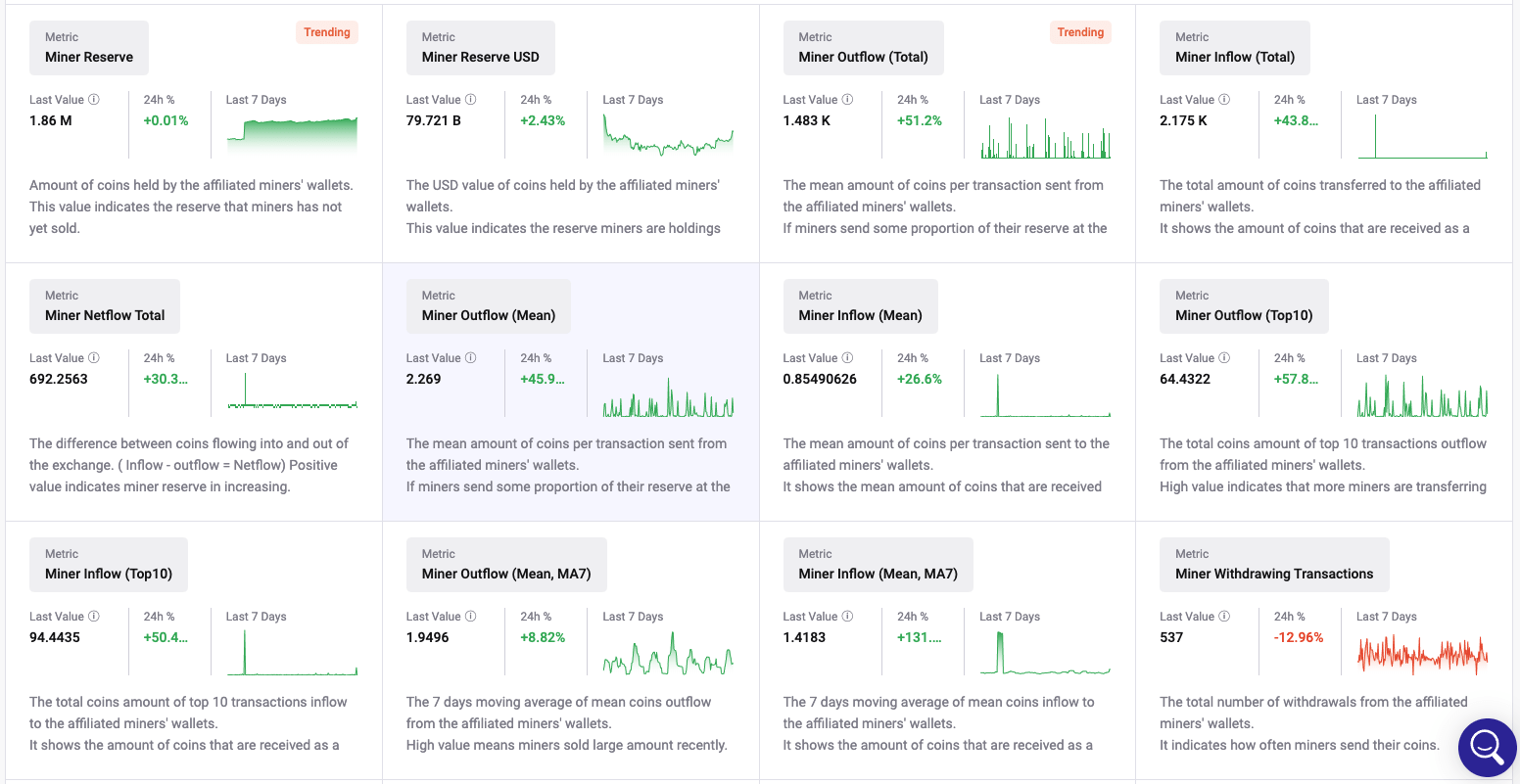Image resolution: width=1520 pixels, height=784 pixels.
Task: Click info icon beside Miner Reserve Last Value
Action: pyautogui.click(x=94, y=100)
